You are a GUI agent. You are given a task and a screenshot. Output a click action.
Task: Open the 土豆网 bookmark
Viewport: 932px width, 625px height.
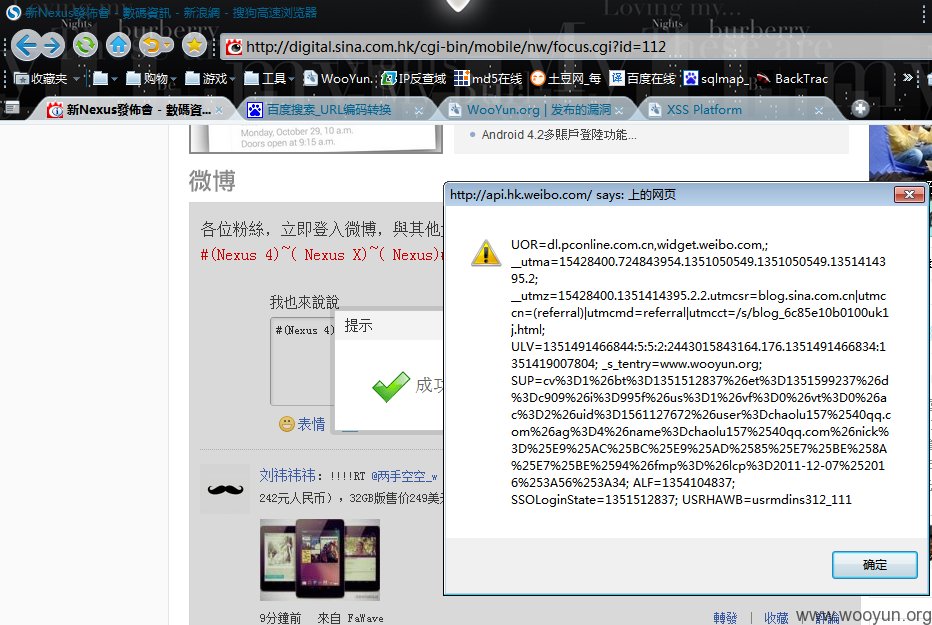pos(566,78)
